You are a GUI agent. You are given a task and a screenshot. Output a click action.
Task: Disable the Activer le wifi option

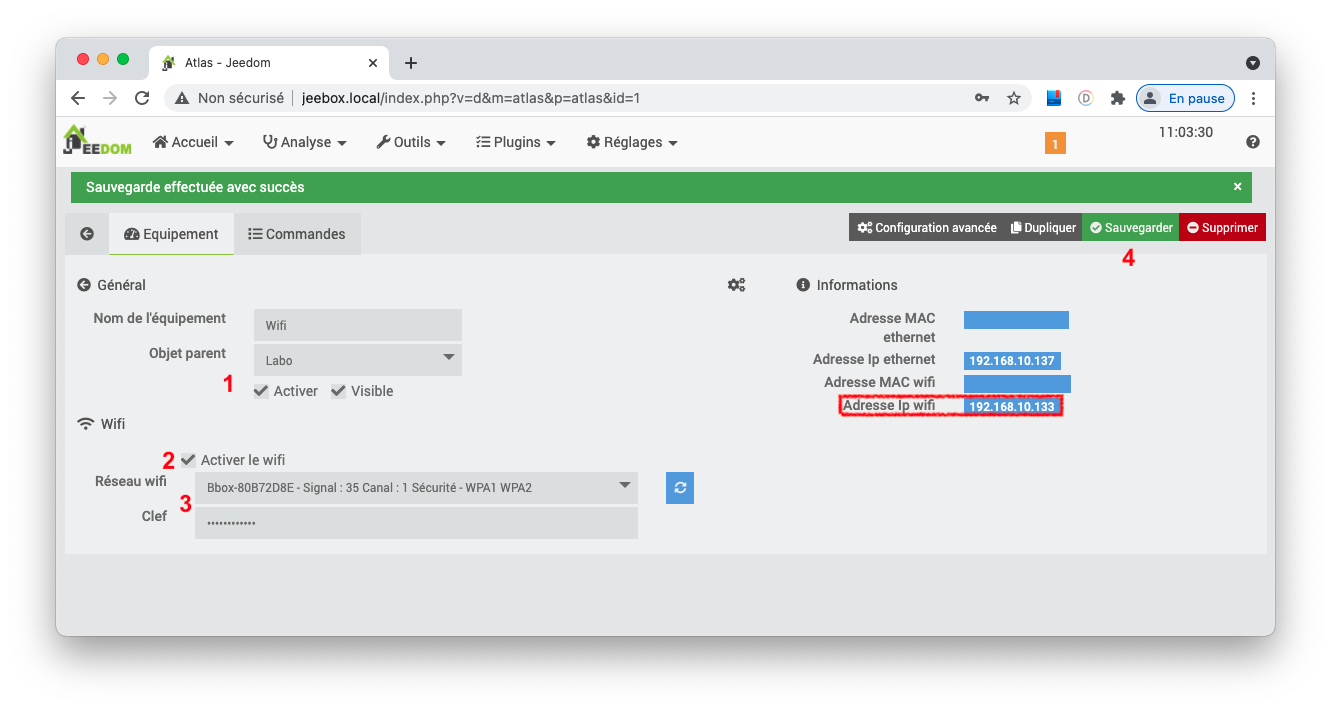tap(188, 459)
